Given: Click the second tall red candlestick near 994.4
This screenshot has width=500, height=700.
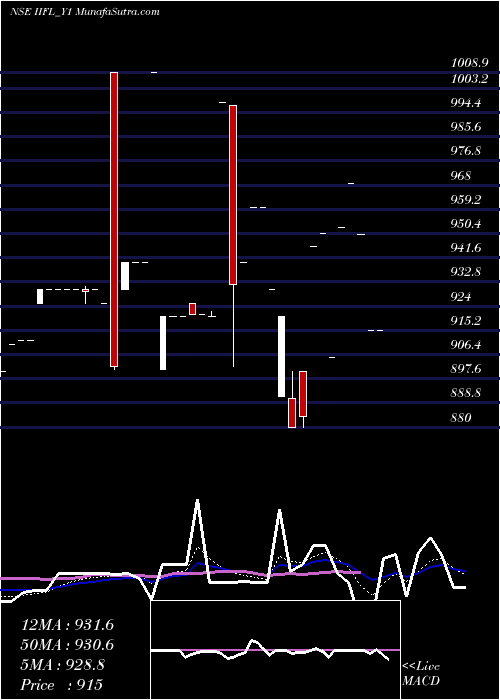Looking at the screenshot, I should click(x=233, y=195).
